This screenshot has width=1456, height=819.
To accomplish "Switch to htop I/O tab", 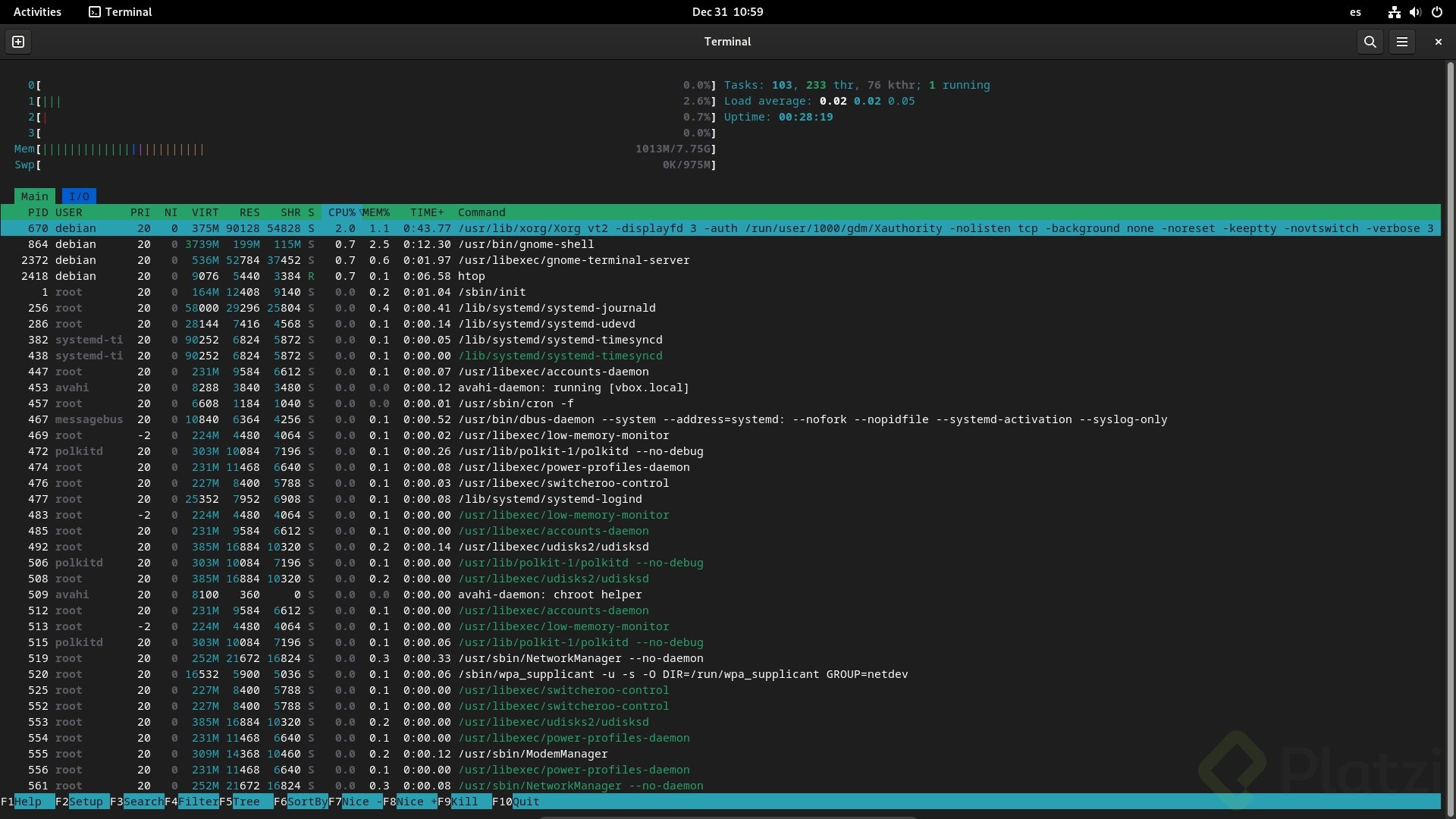I will [x=79, y=196].
